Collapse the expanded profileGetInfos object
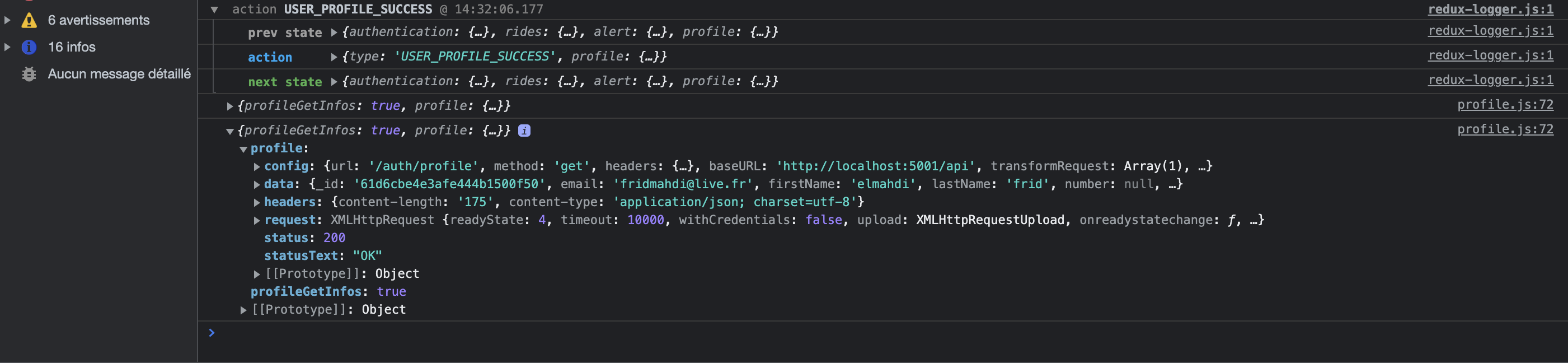Image resolution: width=1568 pixels, height=363 pixels. 230,131
